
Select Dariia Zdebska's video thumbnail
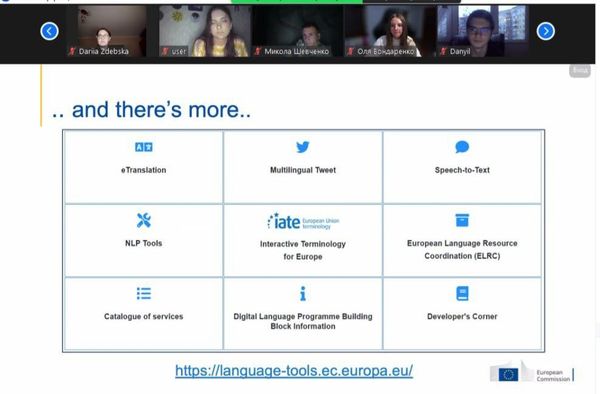(x=106, y=31)
